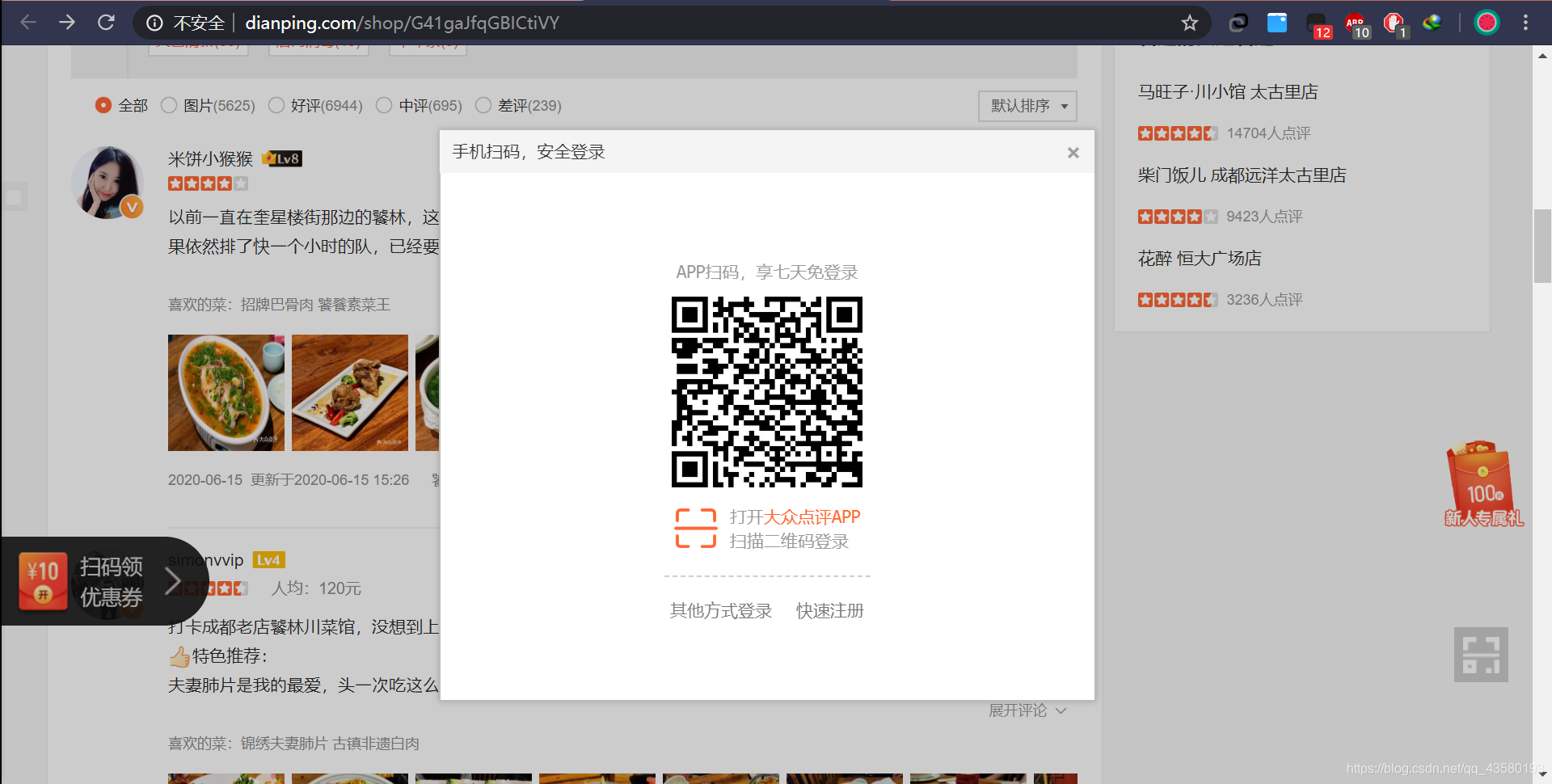Open the 米饼小猴猴 username link
The width and height of the screenshot is (1552, 784).
pyautogui.click(x=210, y=159)
